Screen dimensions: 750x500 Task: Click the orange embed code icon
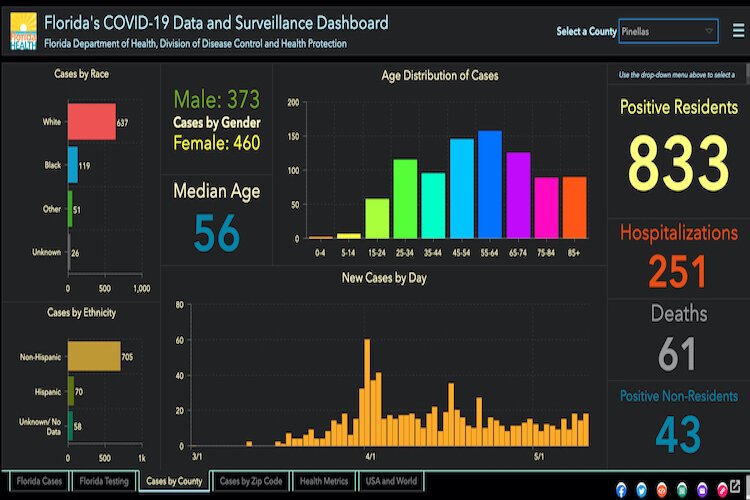[x=661, y=488]
